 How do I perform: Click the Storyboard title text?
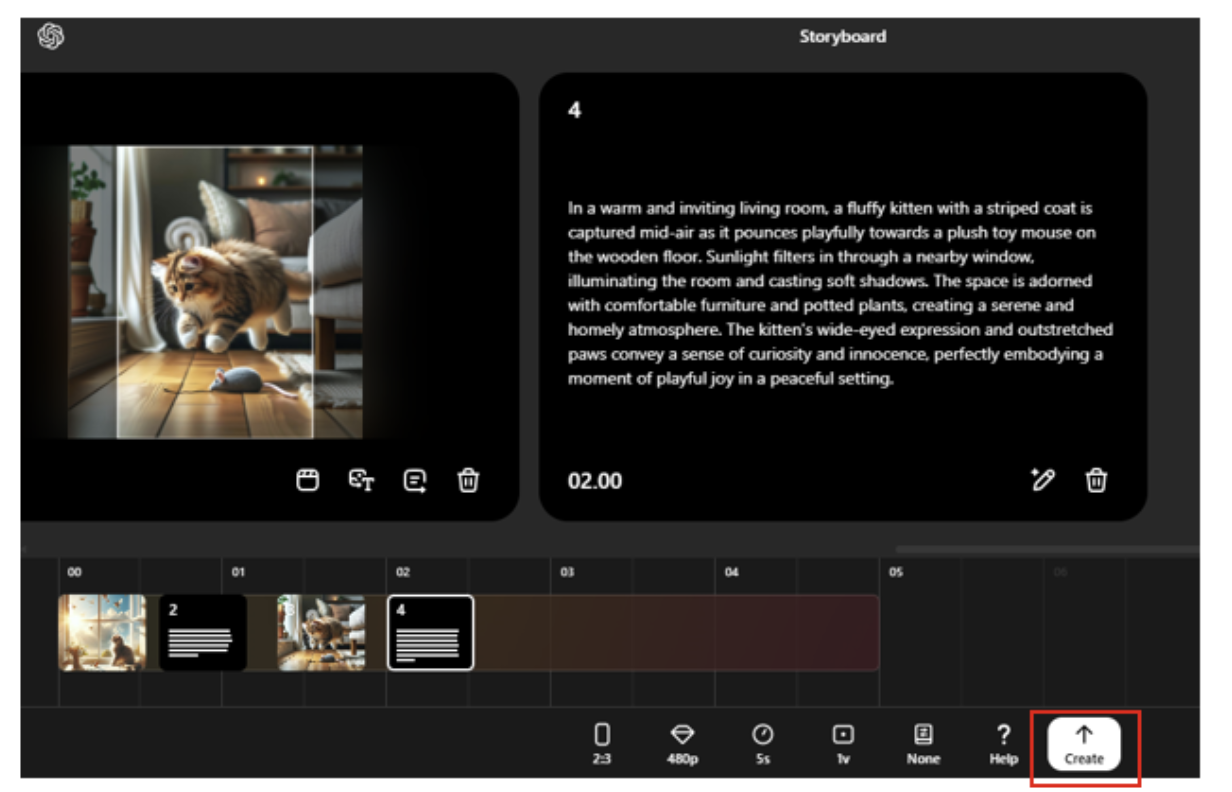pos(843,37)
